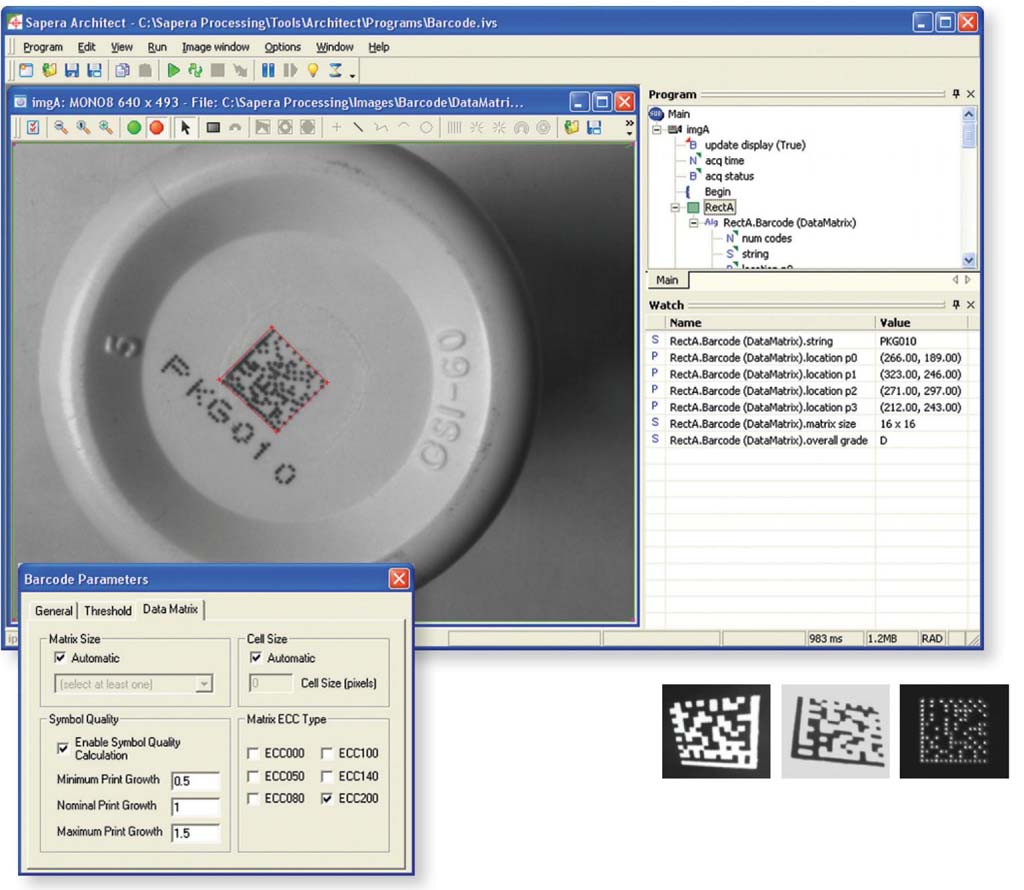Screen dimensions: 1024x890
Task: Pin the Watch panel
Action: coord(956,304)
